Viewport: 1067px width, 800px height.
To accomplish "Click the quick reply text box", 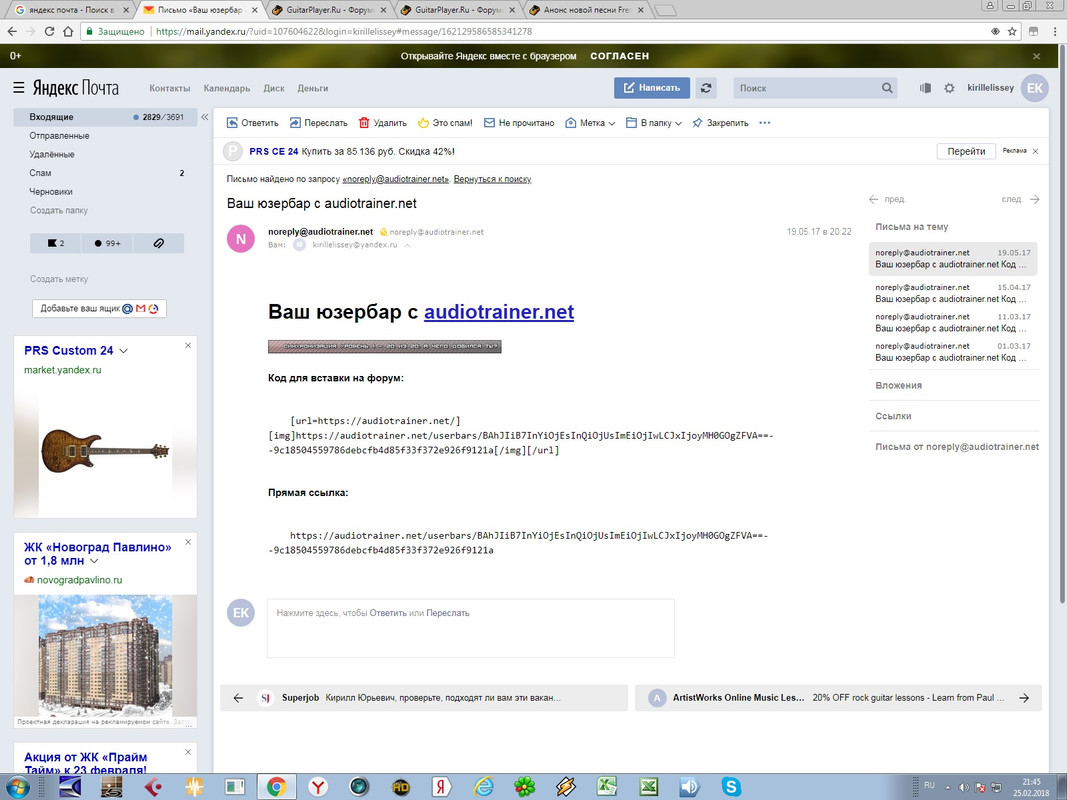I will pos(470,628).
